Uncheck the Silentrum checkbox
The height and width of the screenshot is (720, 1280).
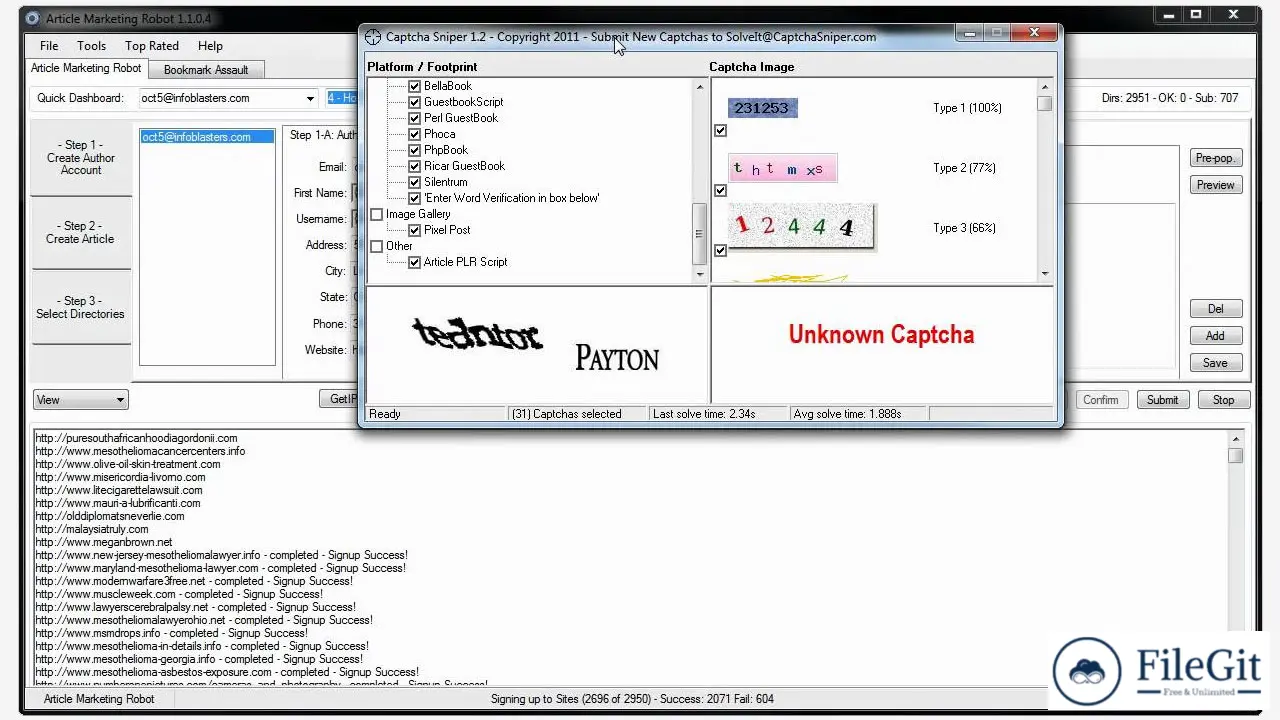point(414,182)
